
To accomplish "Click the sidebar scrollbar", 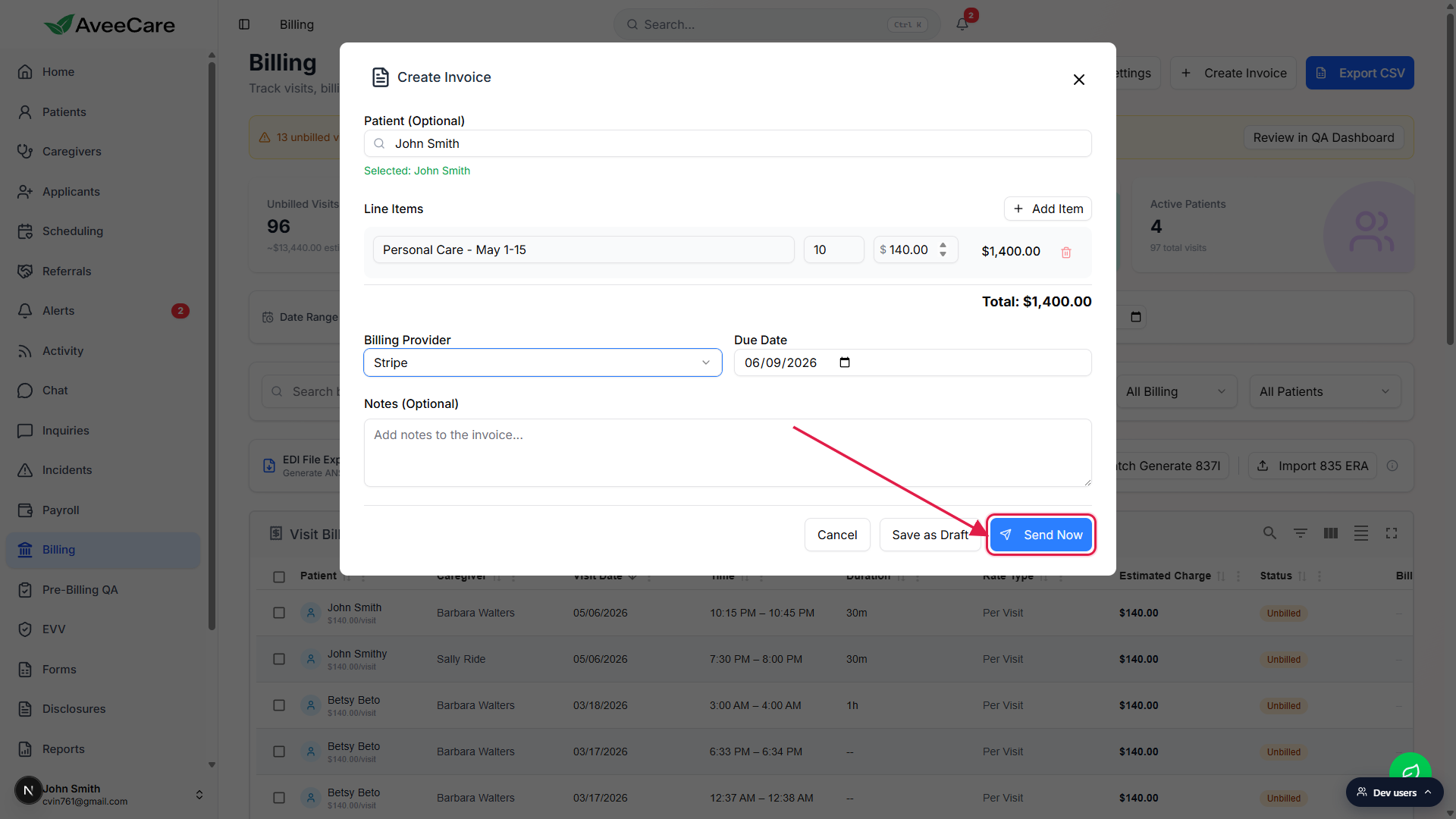I will click(x=212, y=345).
